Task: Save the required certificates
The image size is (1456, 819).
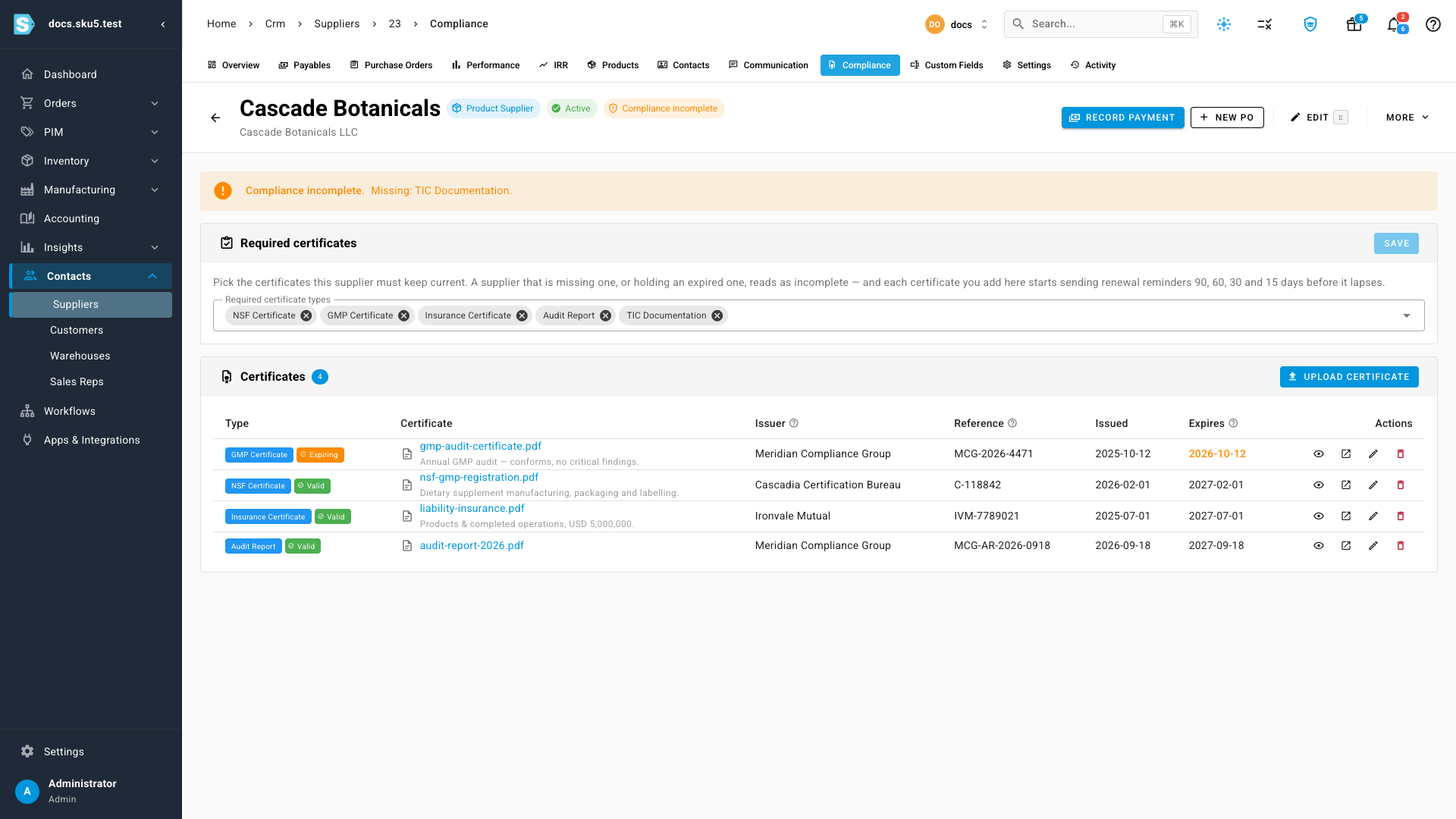Action: coord(1396,243)
